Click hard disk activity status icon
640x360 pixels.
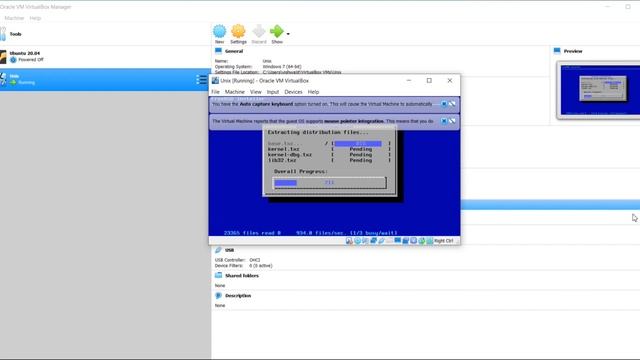(x=349, y=241)
